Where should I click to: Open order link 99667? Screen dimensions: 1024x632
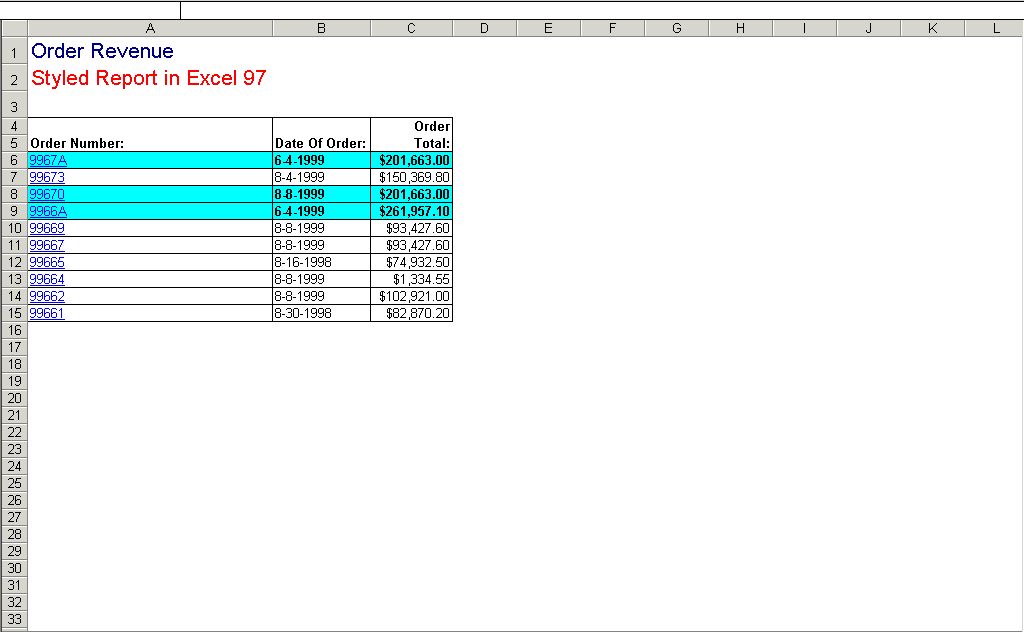click(47, 245)
